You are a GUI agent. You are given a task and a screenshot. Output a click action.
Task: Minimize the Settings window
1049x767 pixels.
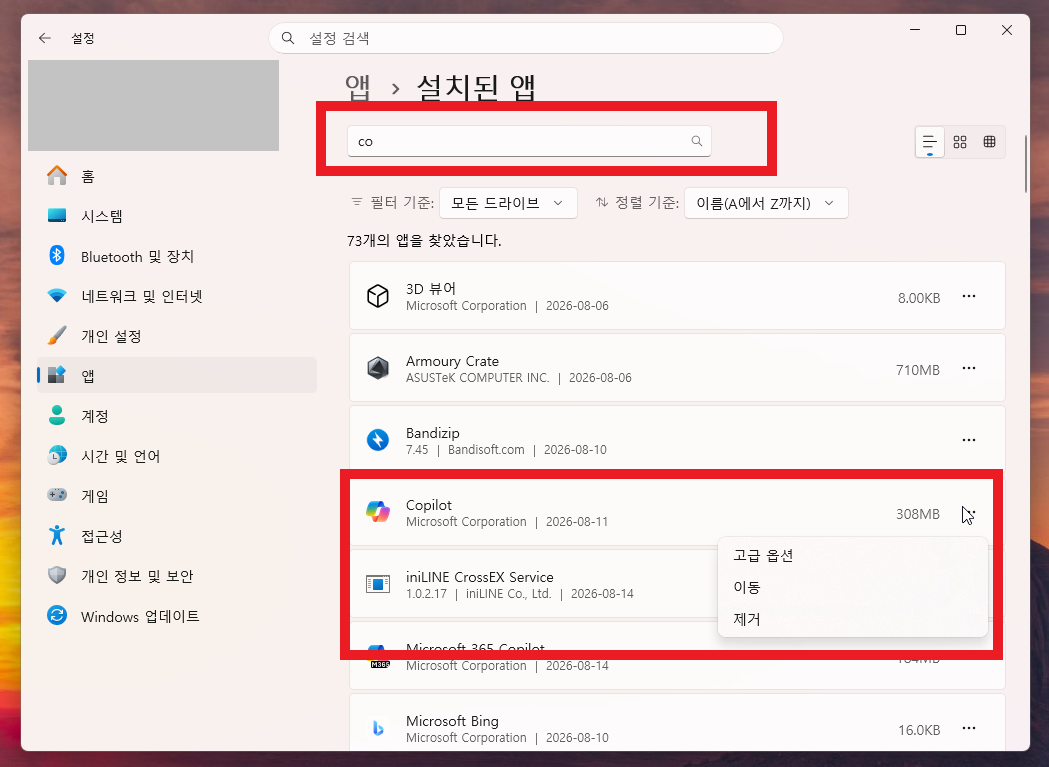point(915,30)
